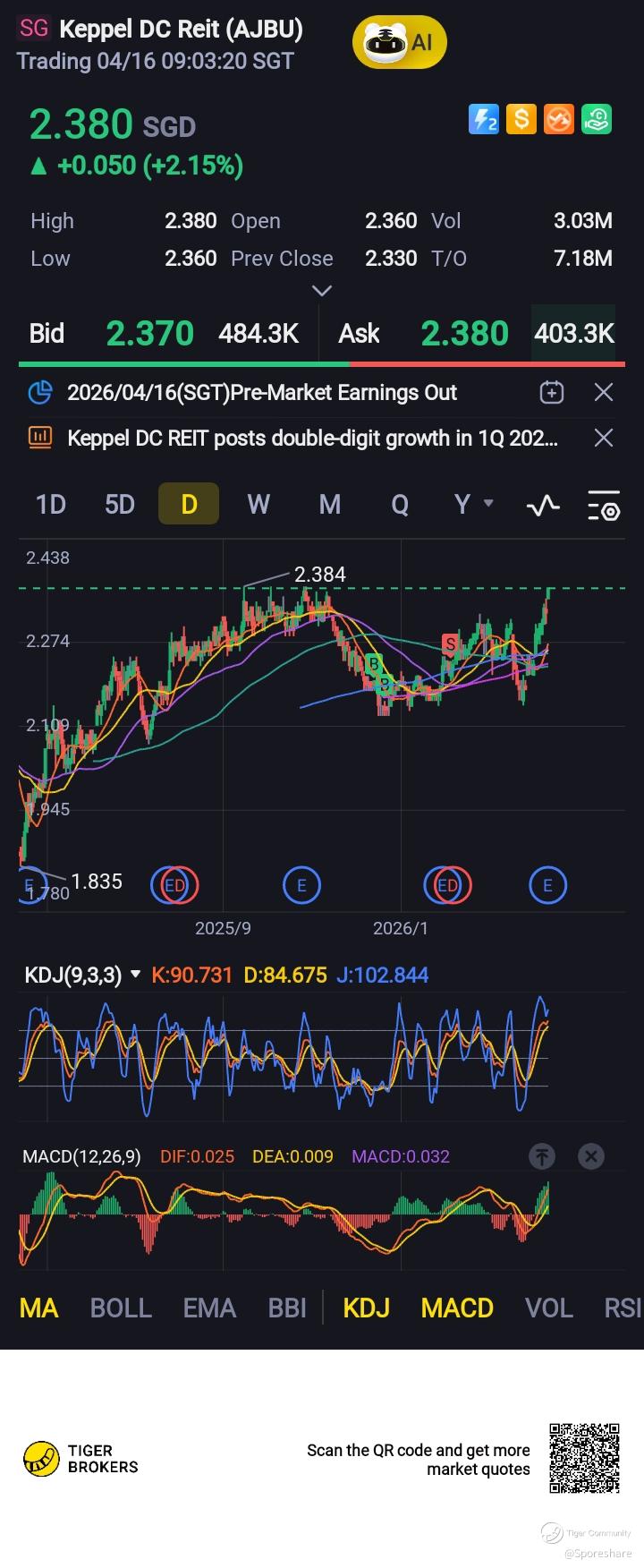Open the pie chart earnings icon
This screenshot has height=1568, width=644.
point(40,392)
